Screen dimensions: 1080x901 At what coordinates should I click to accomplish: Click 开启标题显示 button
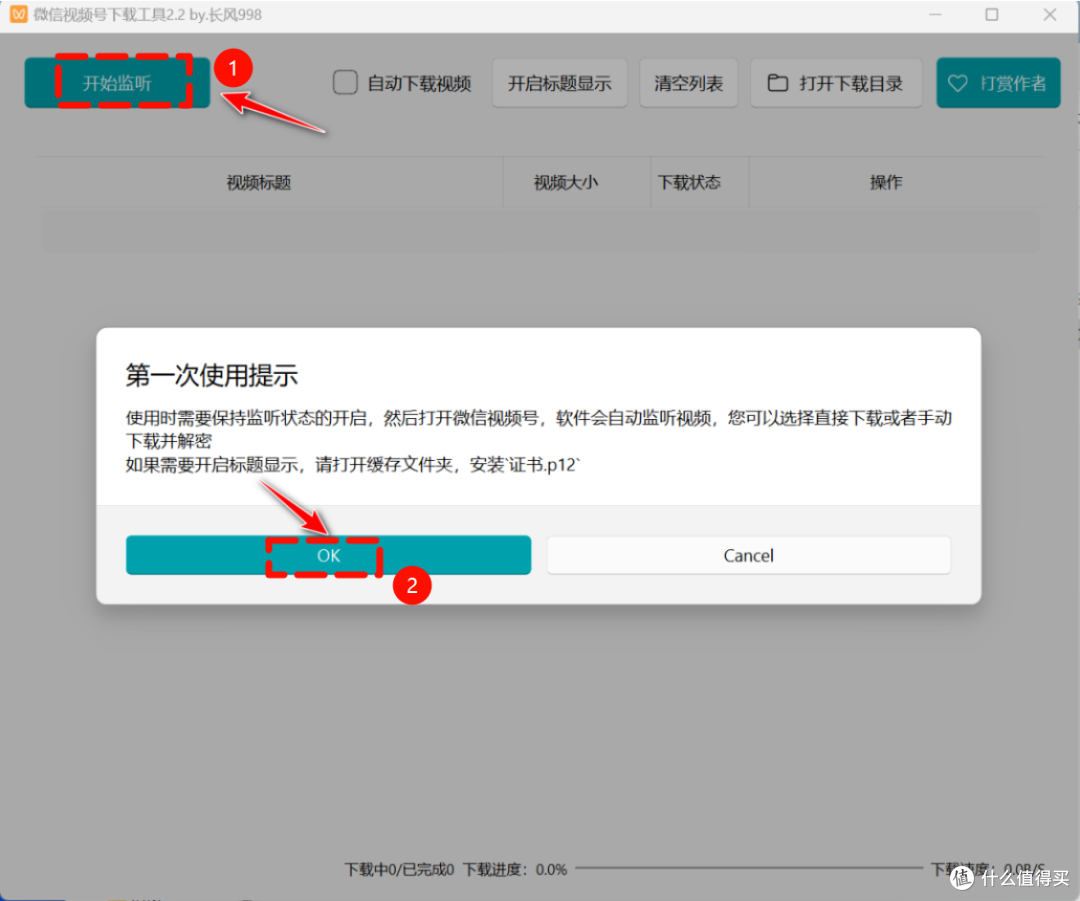559,83
